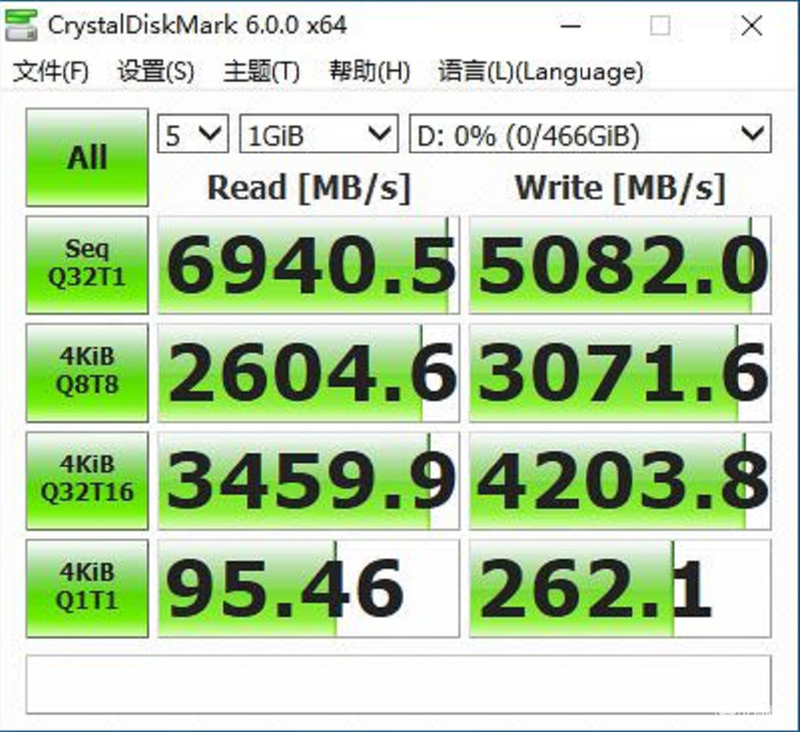
Task: Expand the test size dropdown showing 1GiB
Action: coord(319,134)
